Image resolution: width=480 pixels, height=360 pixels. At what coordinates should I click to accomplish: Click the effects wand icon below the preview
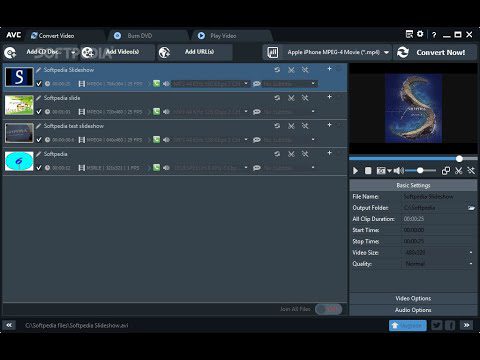[x=471, y=171]
